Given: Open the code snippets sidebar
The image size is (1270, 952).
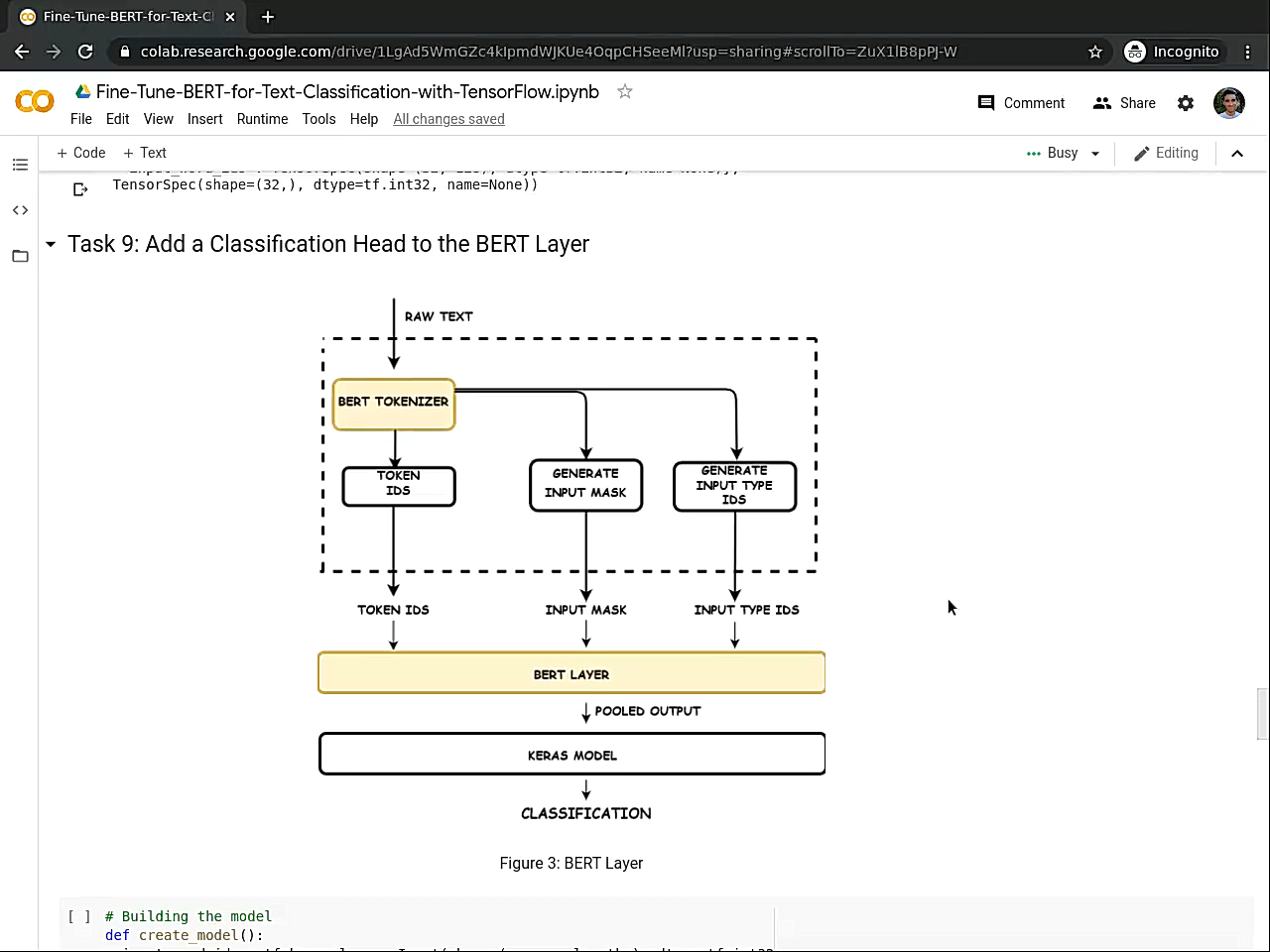Looking at the screenshot, I should 20,210.
